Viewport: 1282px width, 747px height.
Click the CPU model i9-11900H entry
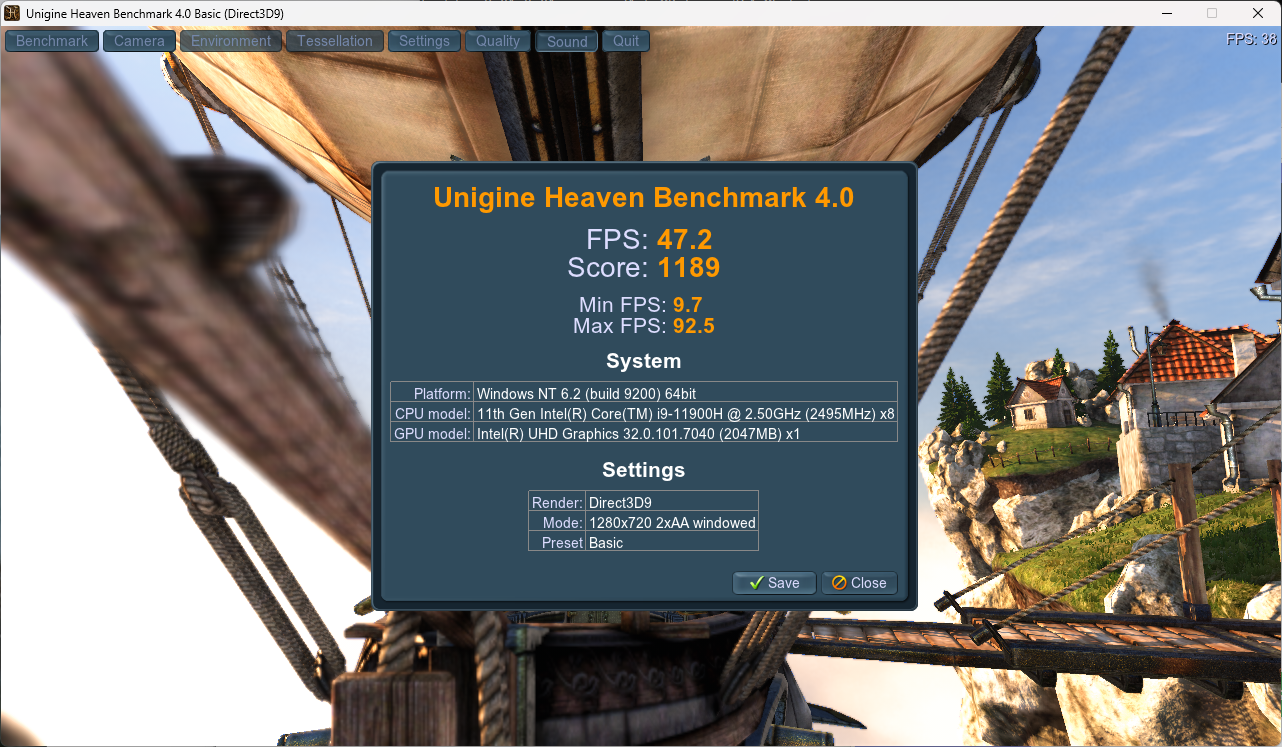click(685, 413)
